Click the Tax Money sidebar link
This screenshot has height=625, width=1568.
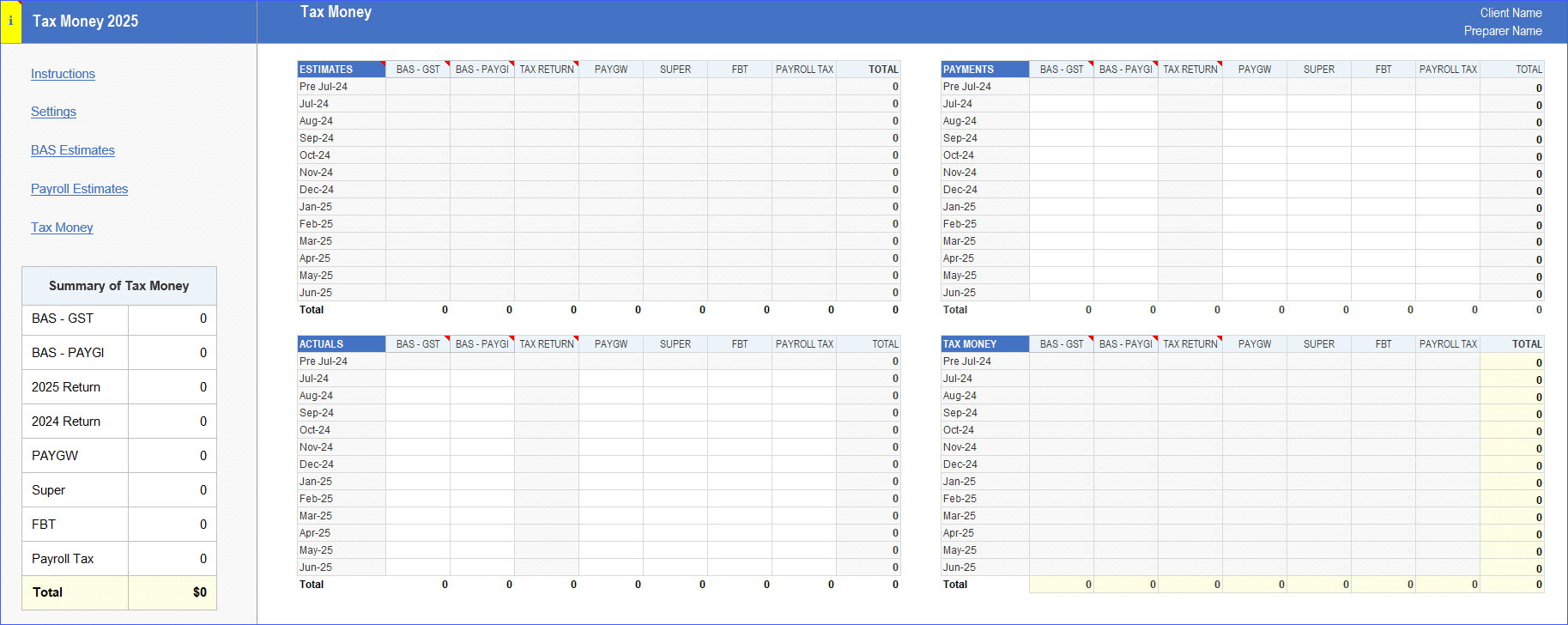tap(62, 228)
